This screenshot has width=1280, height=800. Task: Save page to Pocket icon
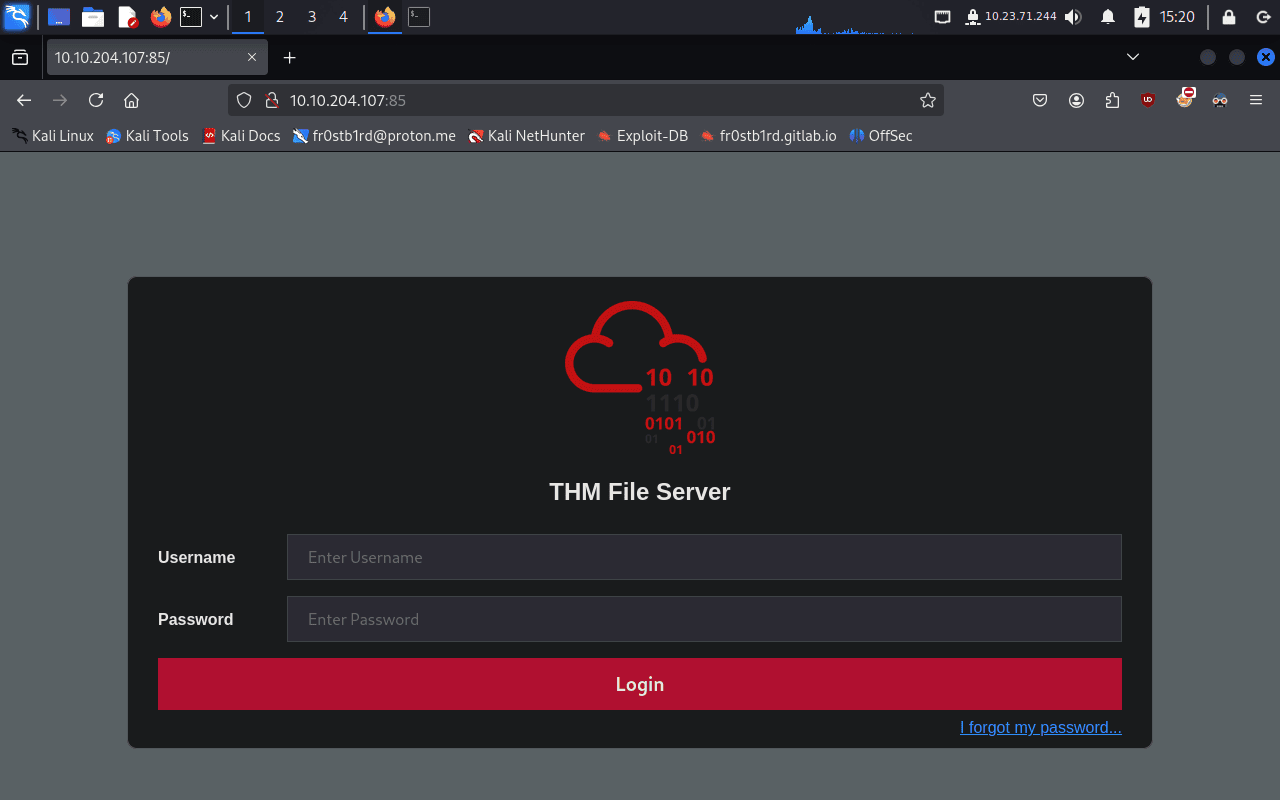point(1040,100)
